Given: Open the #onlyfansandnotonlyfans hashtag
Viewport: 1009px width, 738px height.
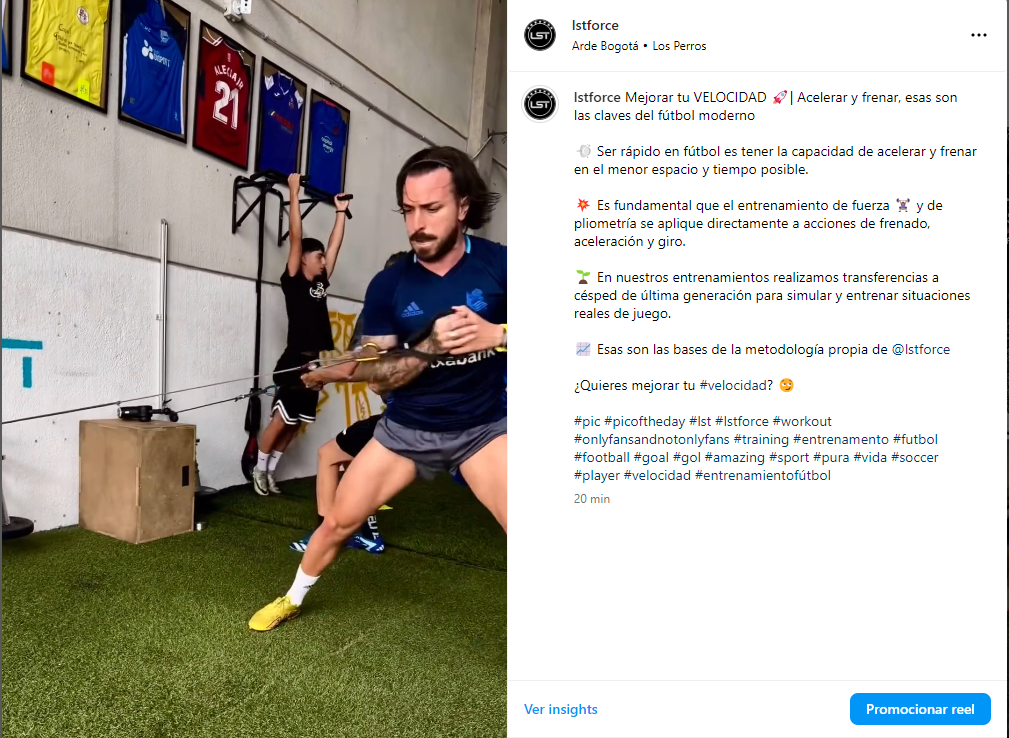Looking at the screenshot, I should [651, 439].
